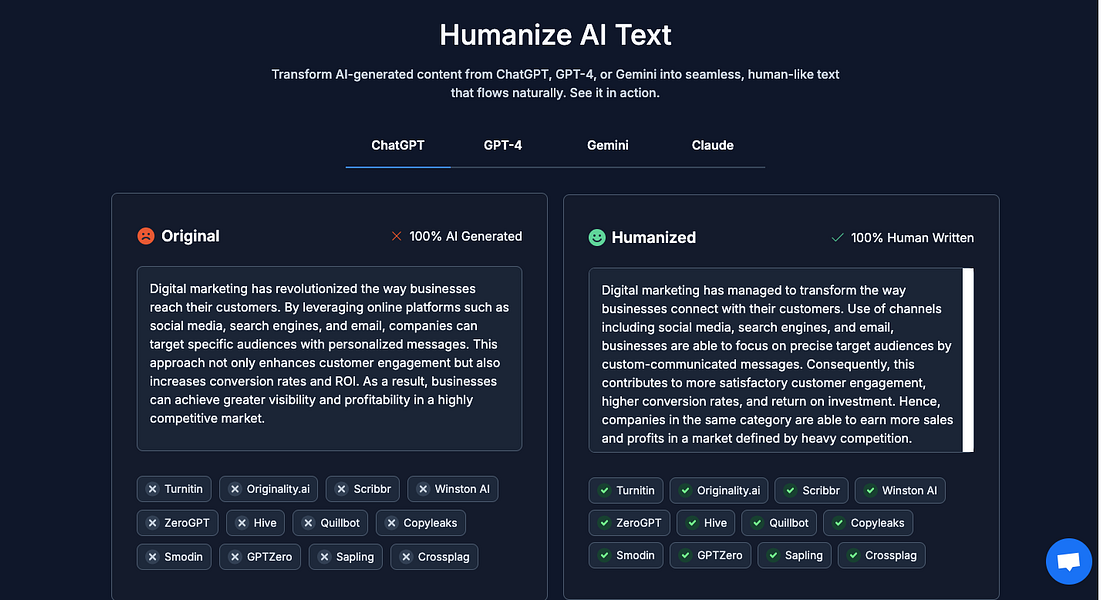Viewport: 1111px width, 600px height.
Task: Select the GPTZero badge in the Humanized panel
Action: pos(710,555)
